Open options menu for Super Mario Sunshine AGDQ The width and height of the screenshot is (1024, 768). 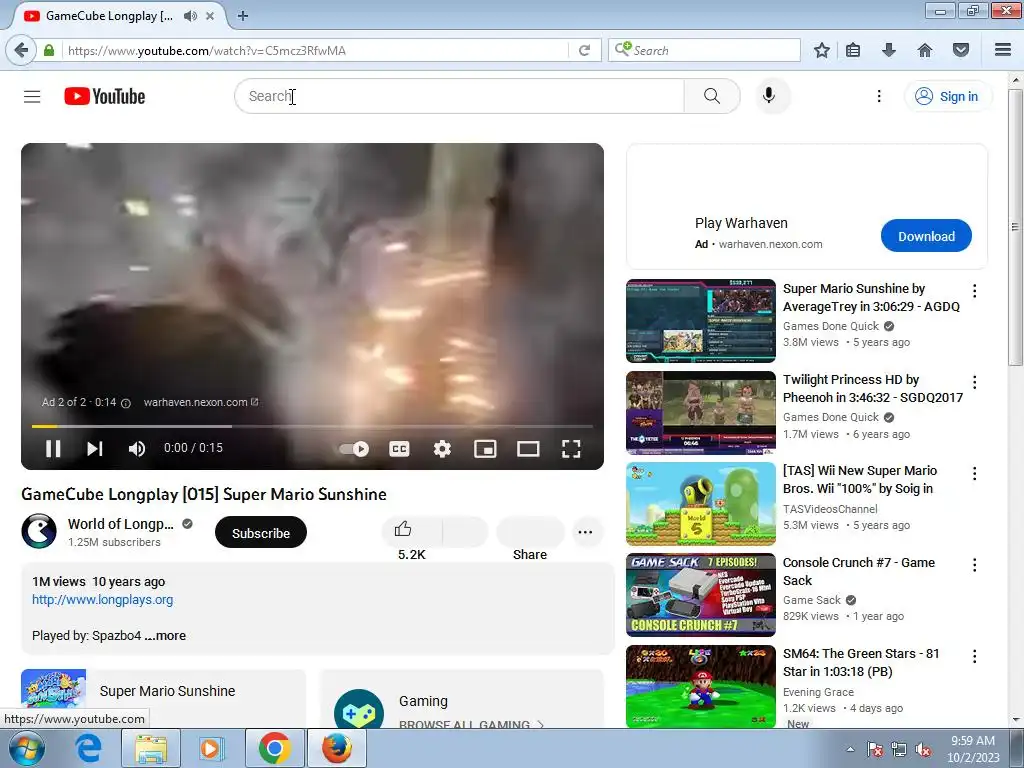coord(974,291)
